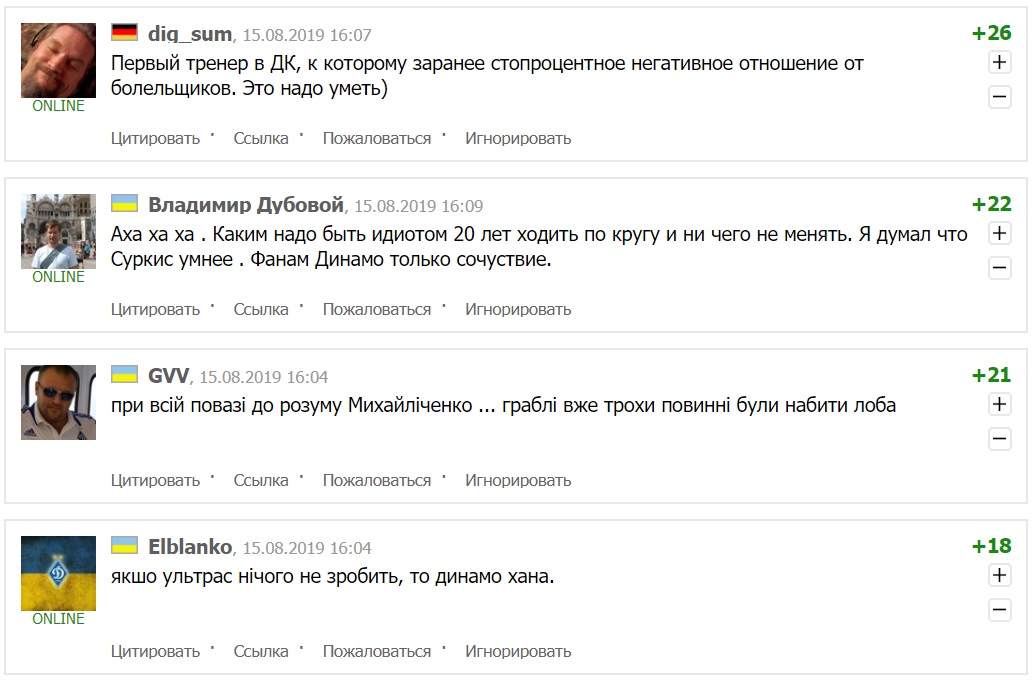This screenshot has height=680, width=1032.
Task: Upvote GVV's comment
Action: click(999, 404)
